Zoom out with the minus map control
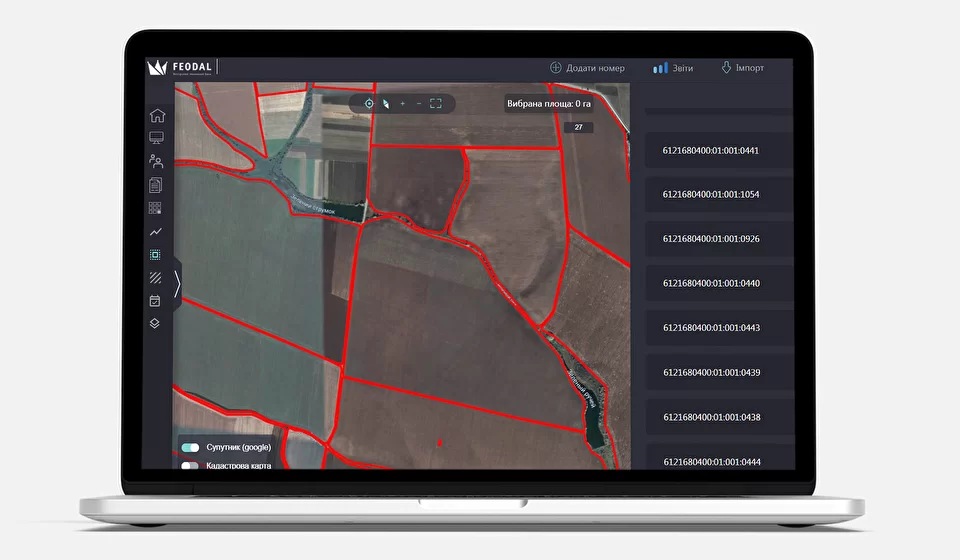Viewport: 960px width, 560px height. [x=418, y=103]
